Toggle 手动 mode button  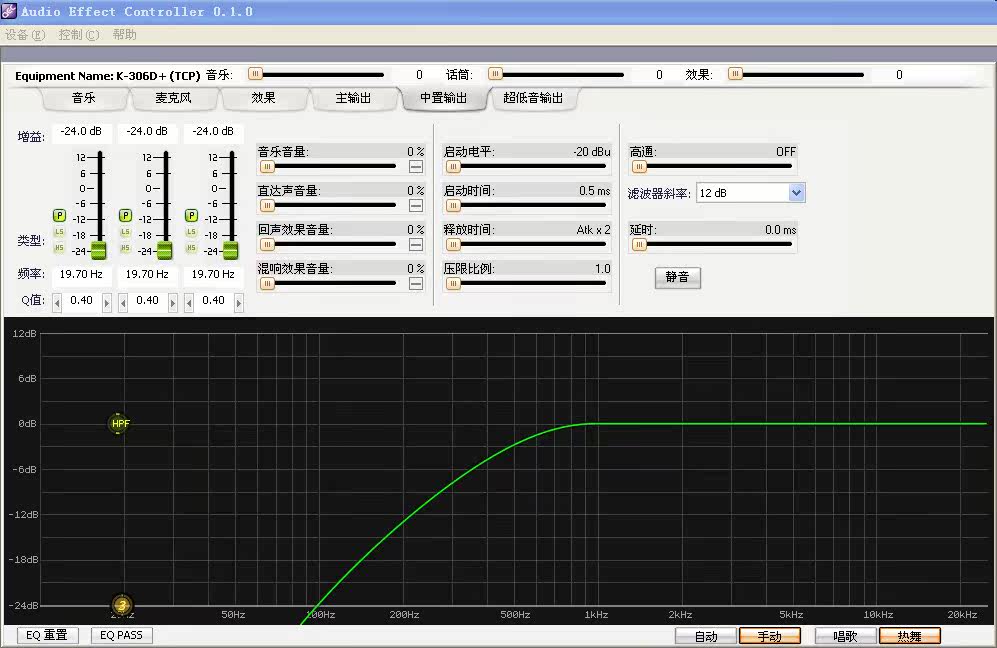[x=769, y=636]
